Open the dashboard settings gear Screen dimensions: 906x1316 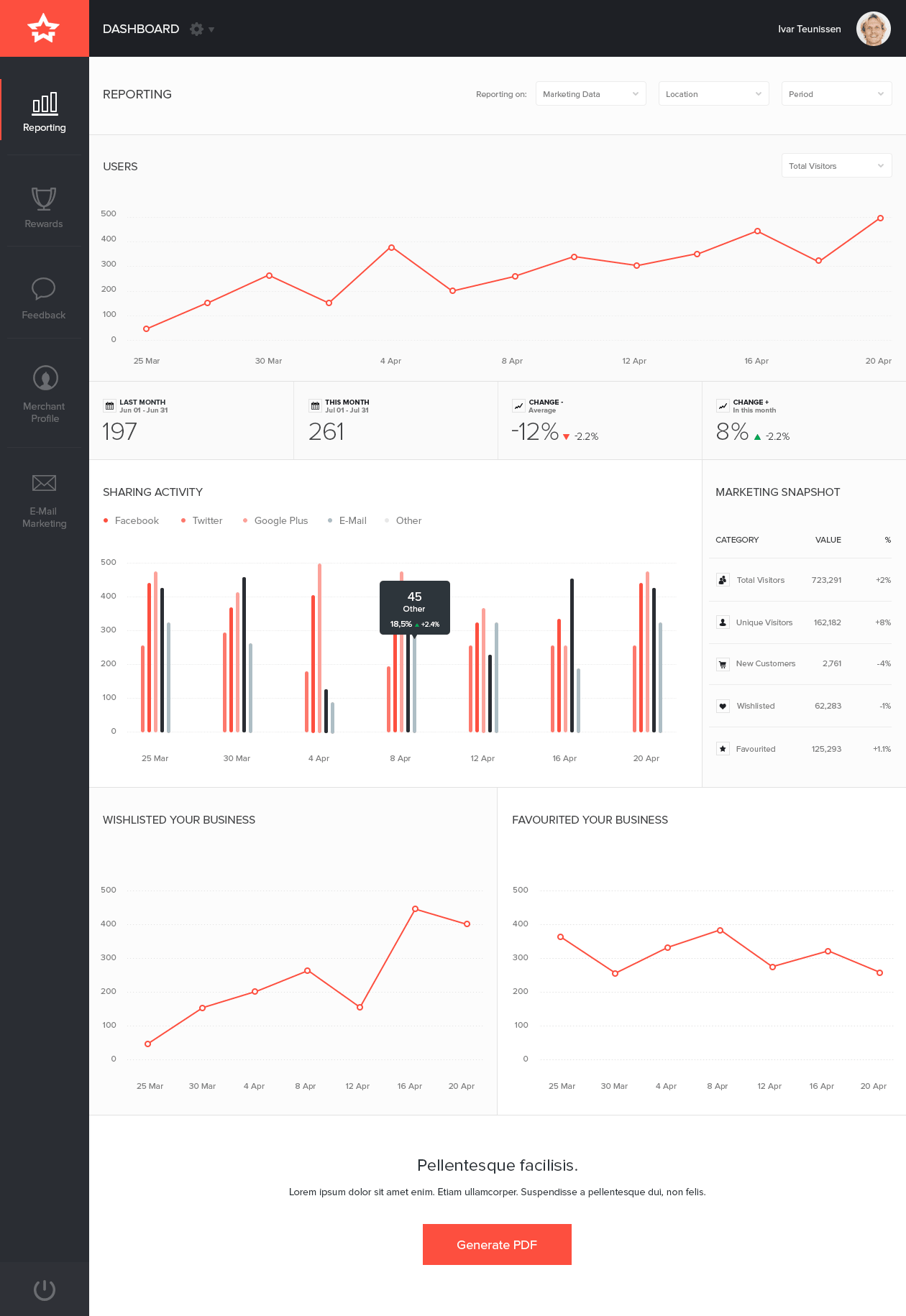[196, 29]
